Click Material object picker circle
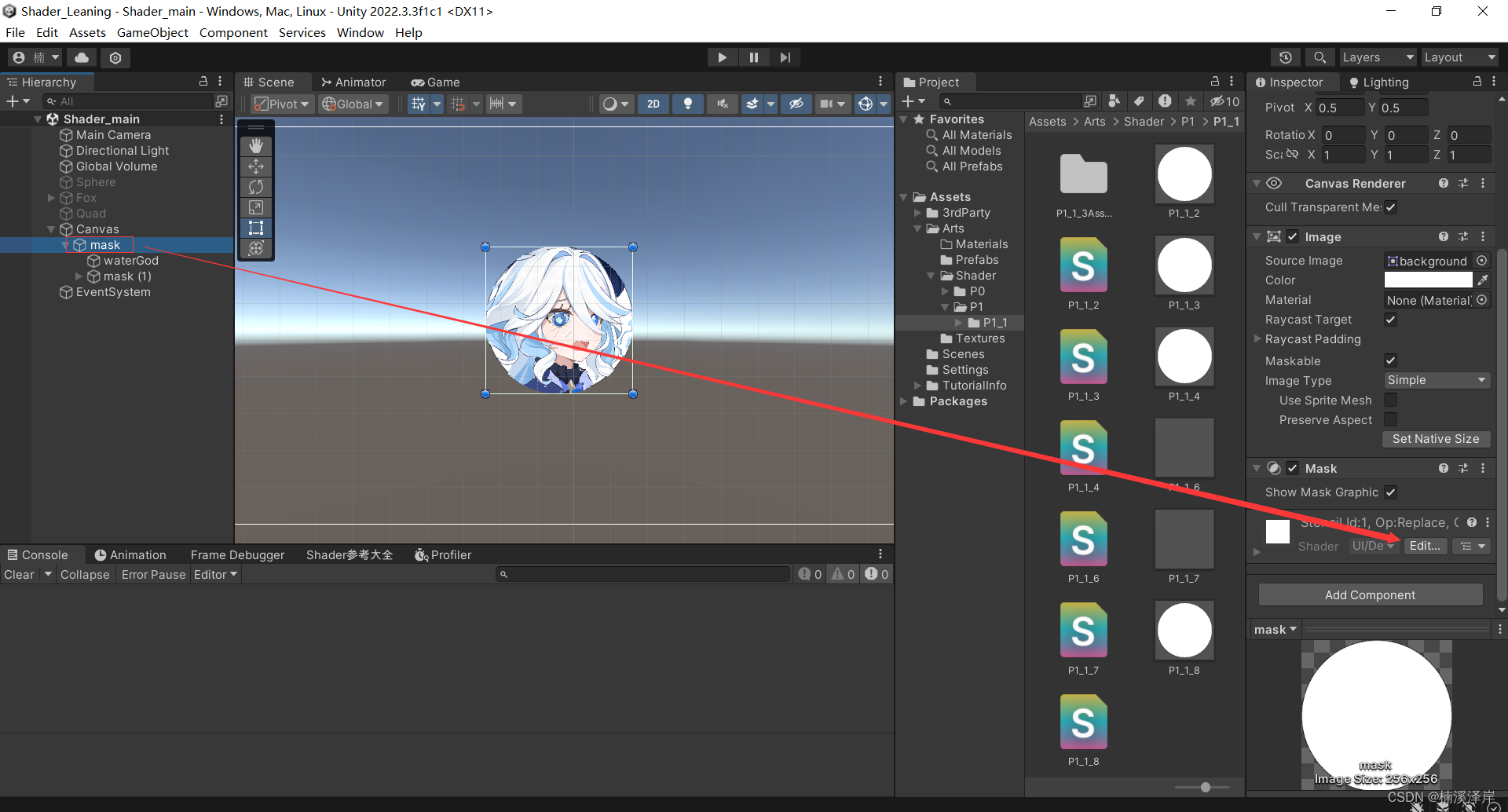1508x812 pixels. (x=1481, y=300)
